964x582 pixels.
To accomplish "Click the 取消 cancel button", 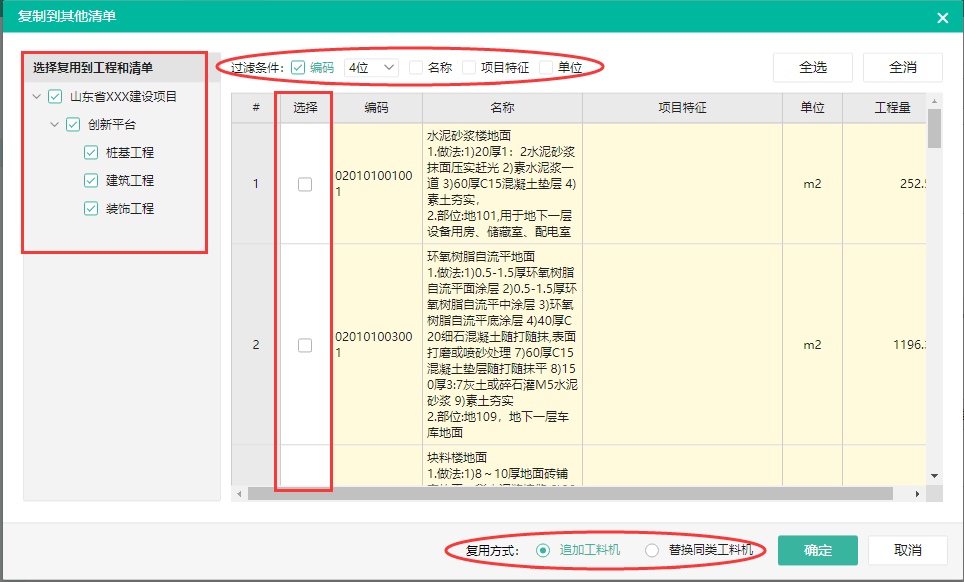I will [x=907, y=551].
